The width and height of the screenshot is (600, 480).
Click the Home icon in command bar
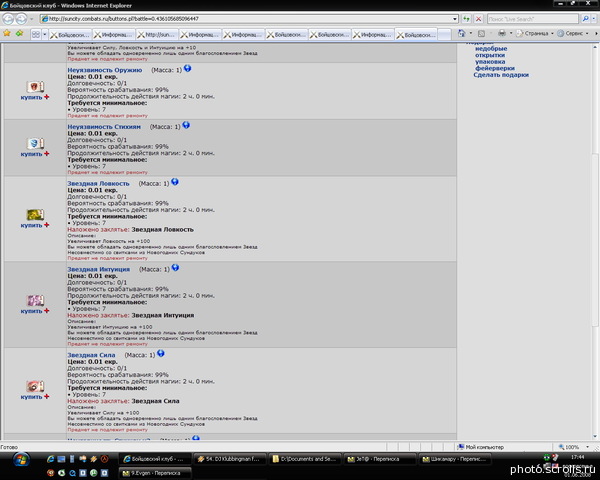coord(462,34)
